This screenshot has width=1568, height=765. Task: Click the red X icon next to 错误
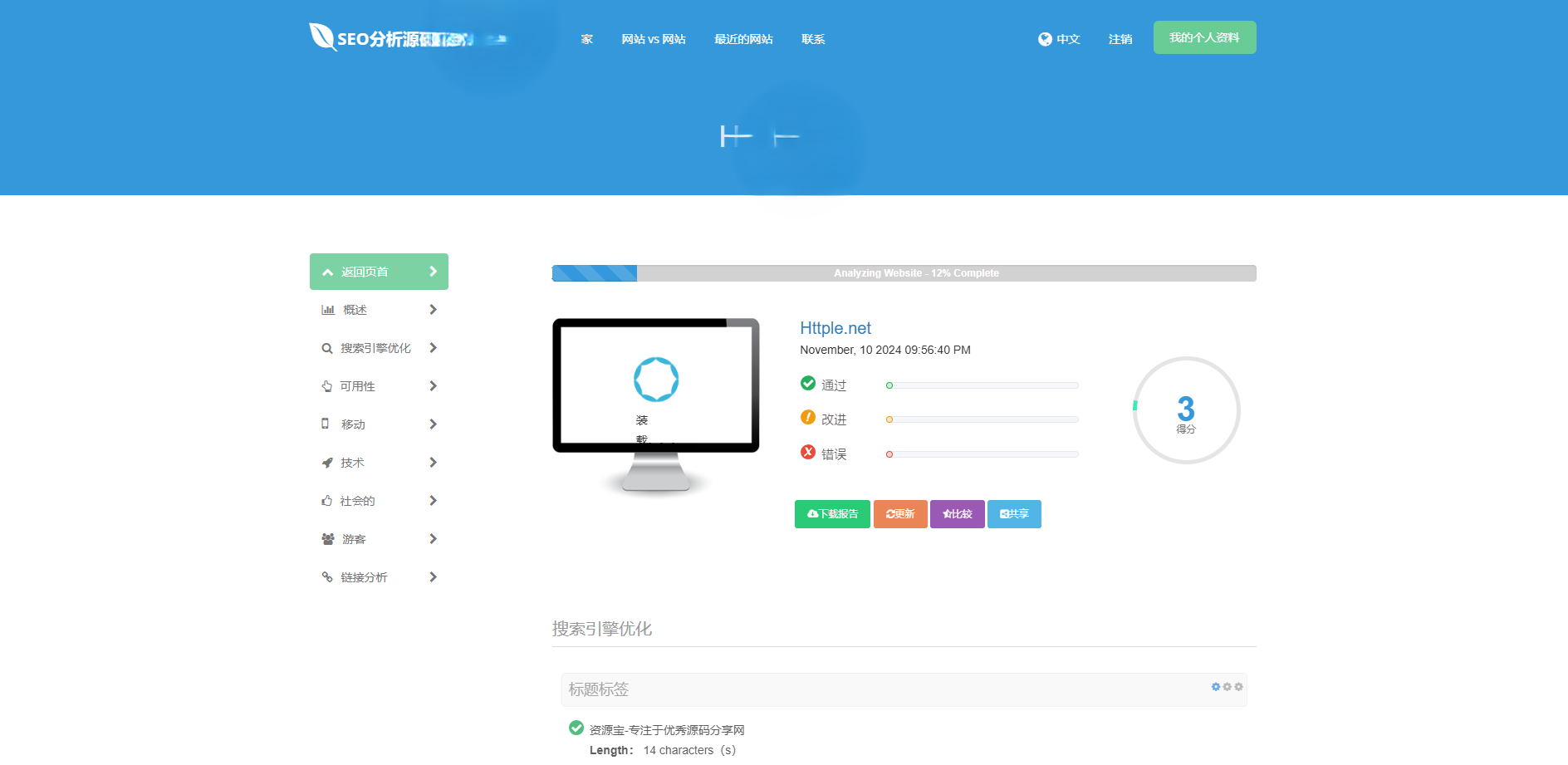pyautogui.click(x=808, y=452)
